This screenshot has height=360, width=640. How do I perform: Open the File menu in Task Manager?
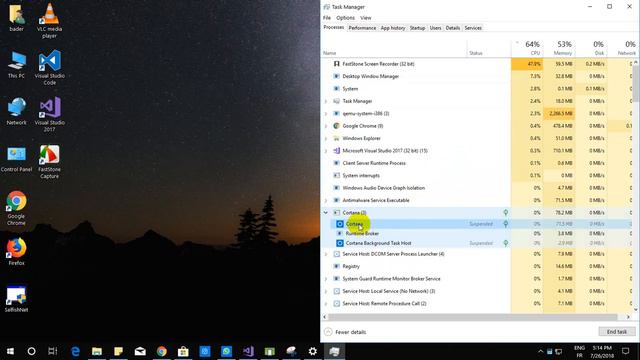[x=327, y=18]
